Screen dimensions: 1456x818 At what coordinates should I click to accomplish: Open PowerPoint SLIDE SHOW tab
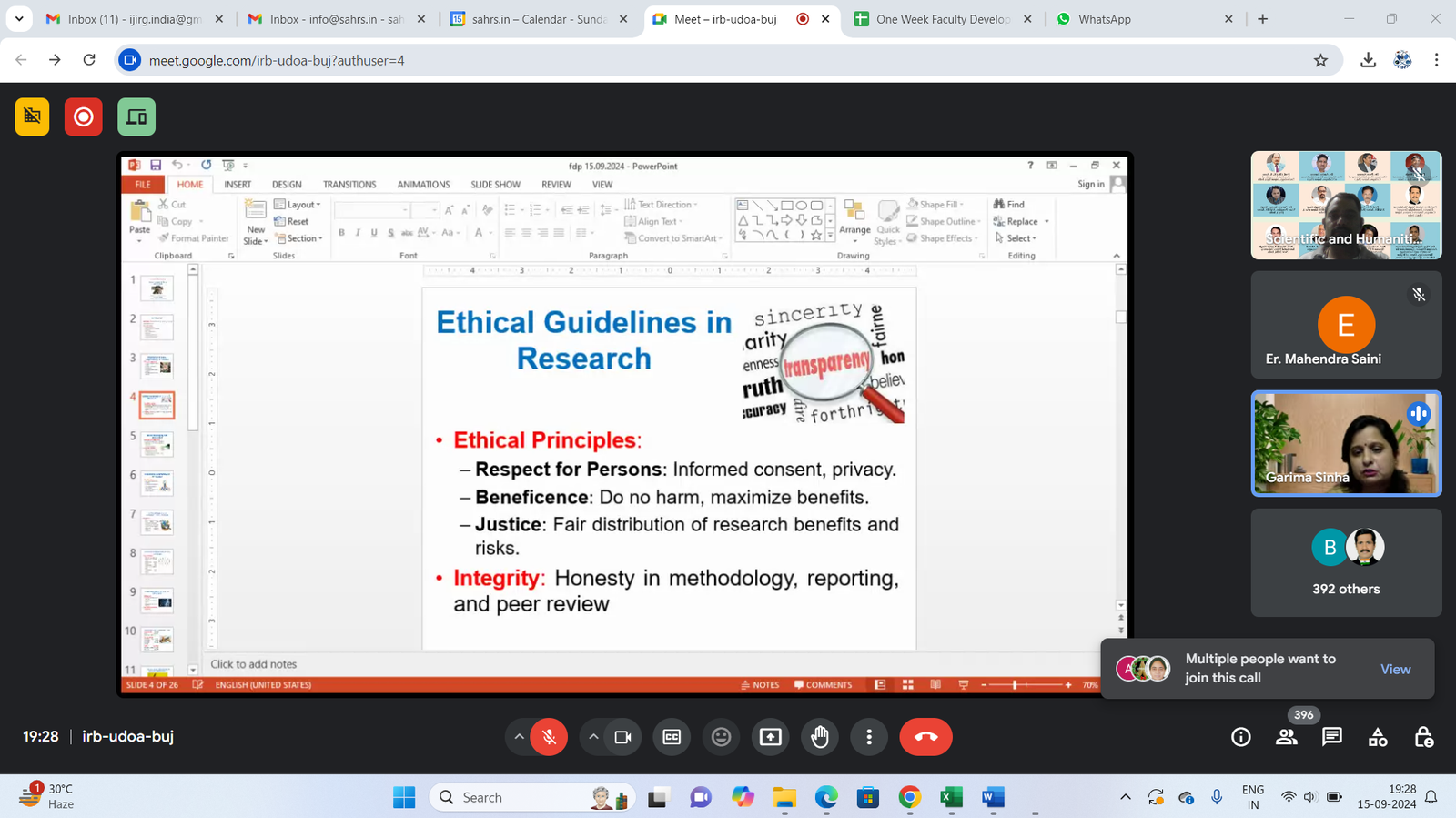tap(496, 184)
